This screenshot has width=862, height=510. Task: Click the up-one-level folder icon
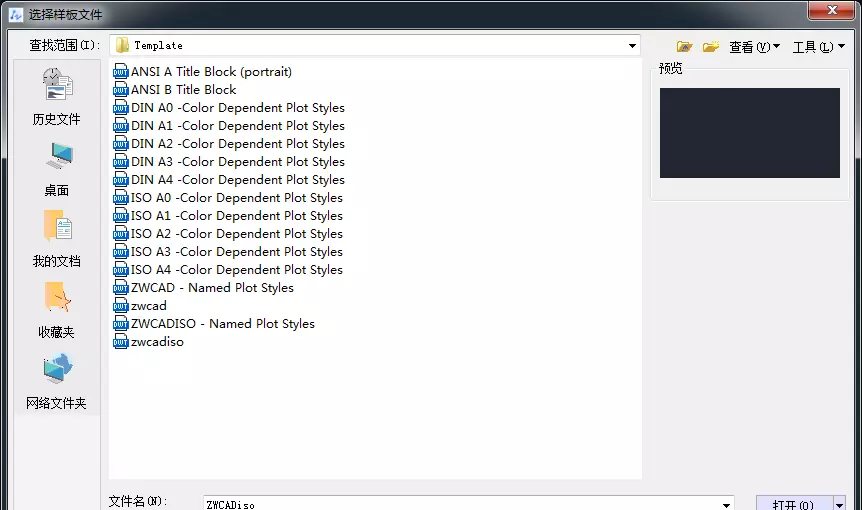[684, 47]
